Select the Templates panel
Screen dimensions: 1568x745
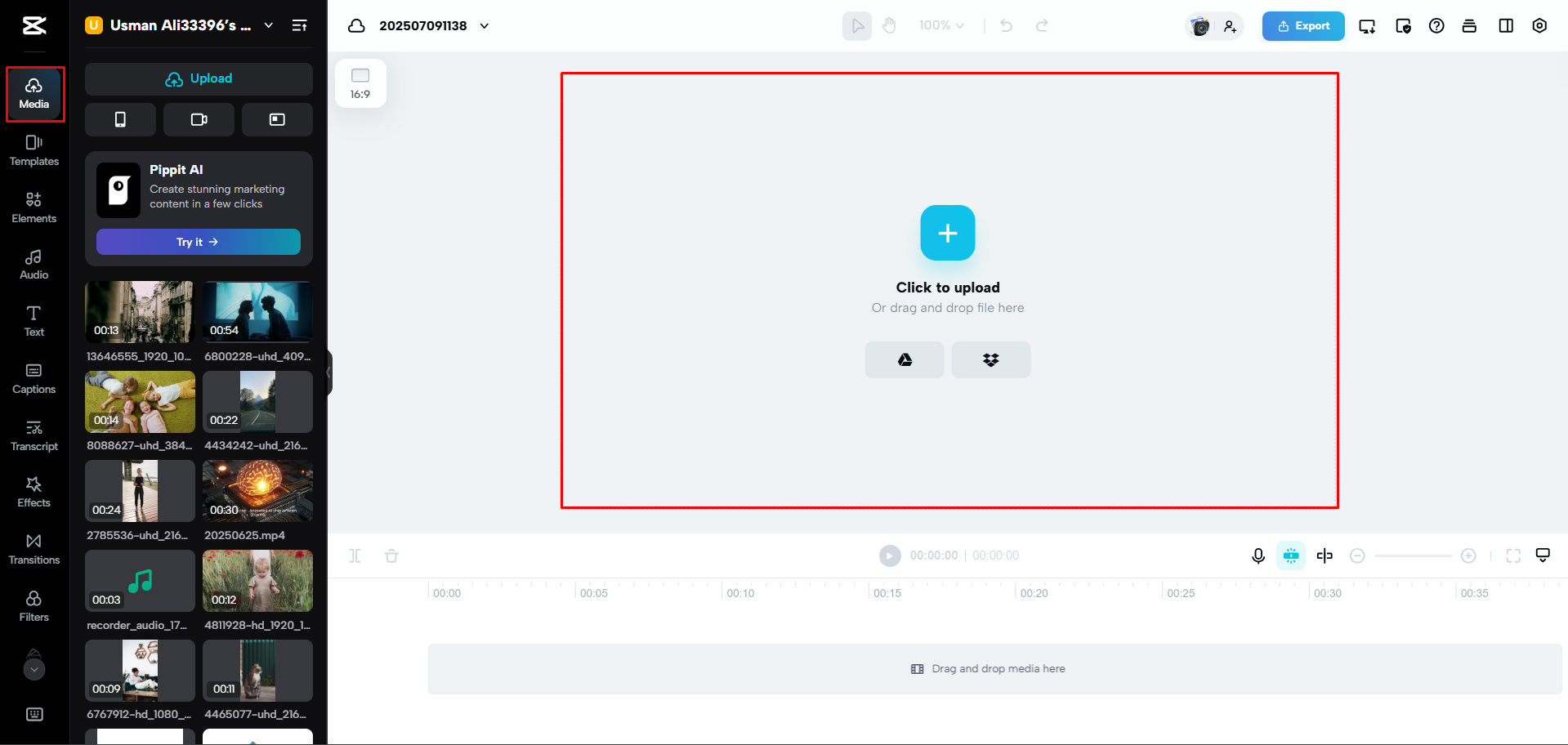(x=34, y=151)
